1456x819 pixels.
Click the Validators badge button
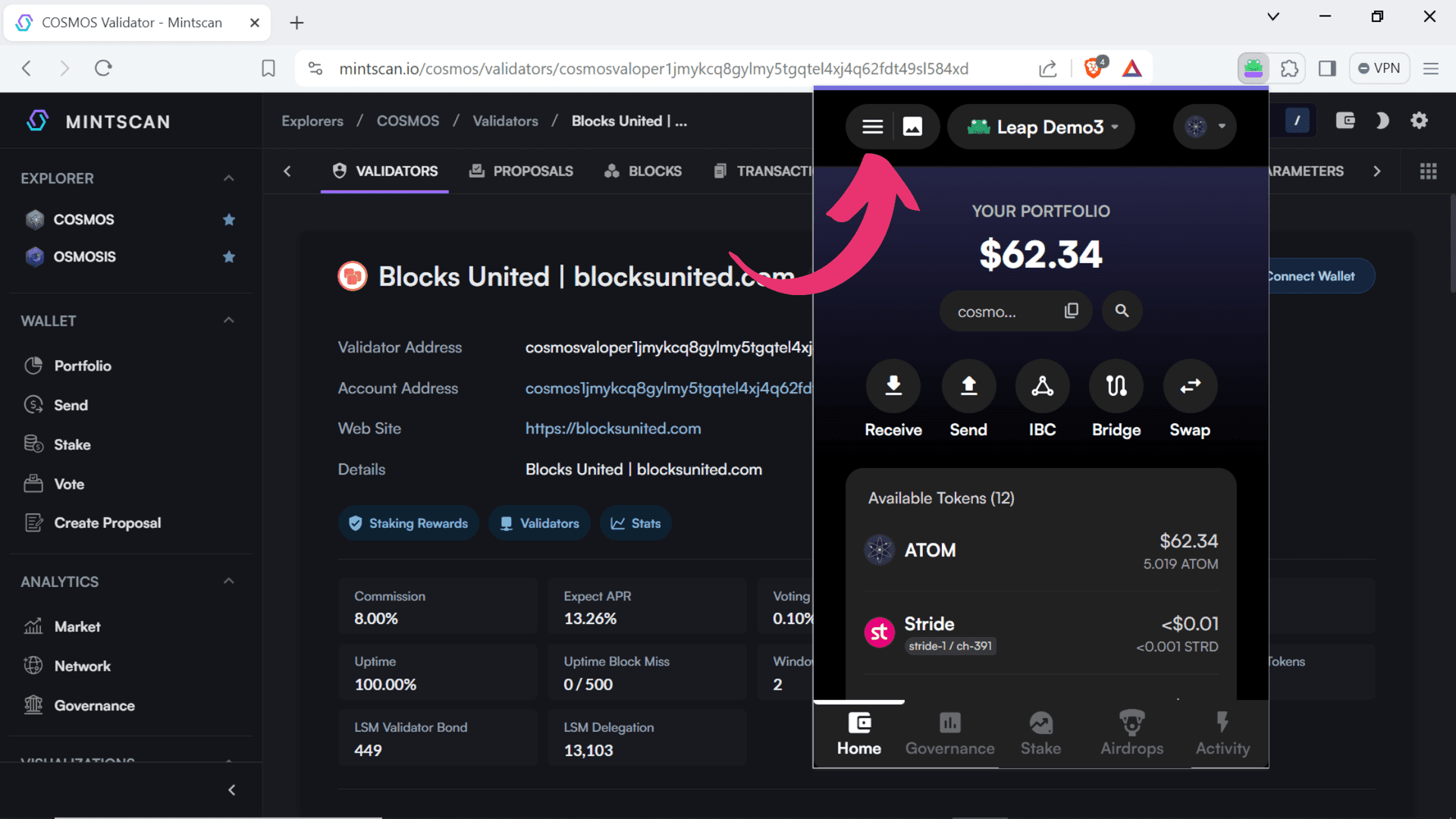539,523
